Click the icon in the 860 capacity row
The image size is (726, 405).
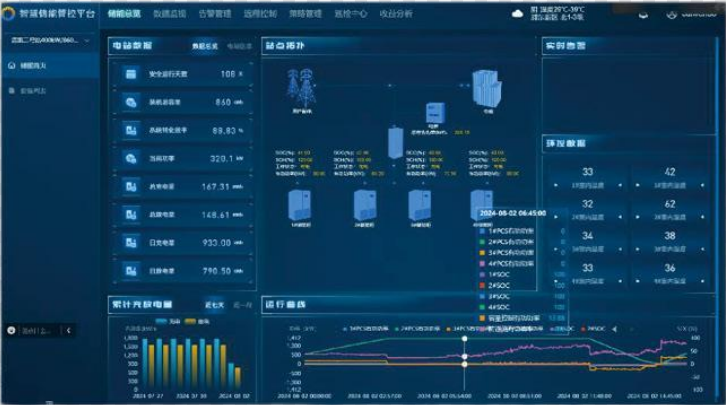pos(131,102)
